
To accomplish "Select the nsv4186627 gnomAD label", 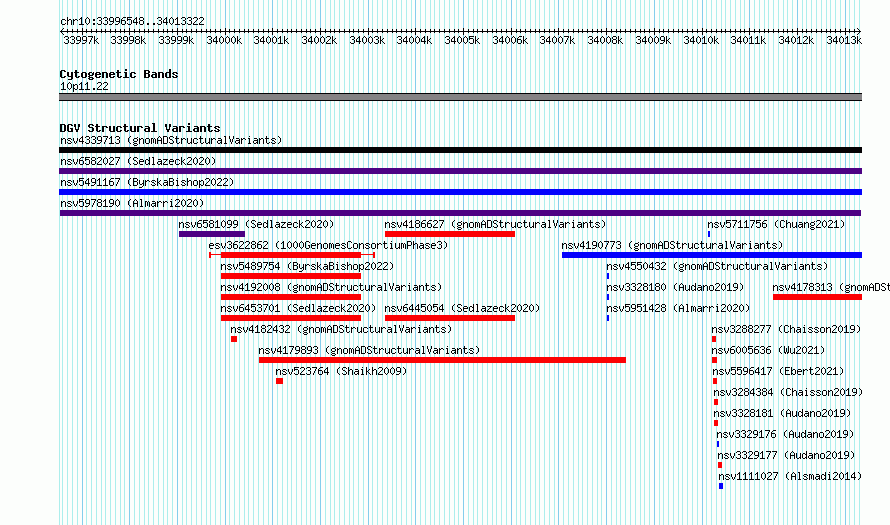I will (495, 224).
